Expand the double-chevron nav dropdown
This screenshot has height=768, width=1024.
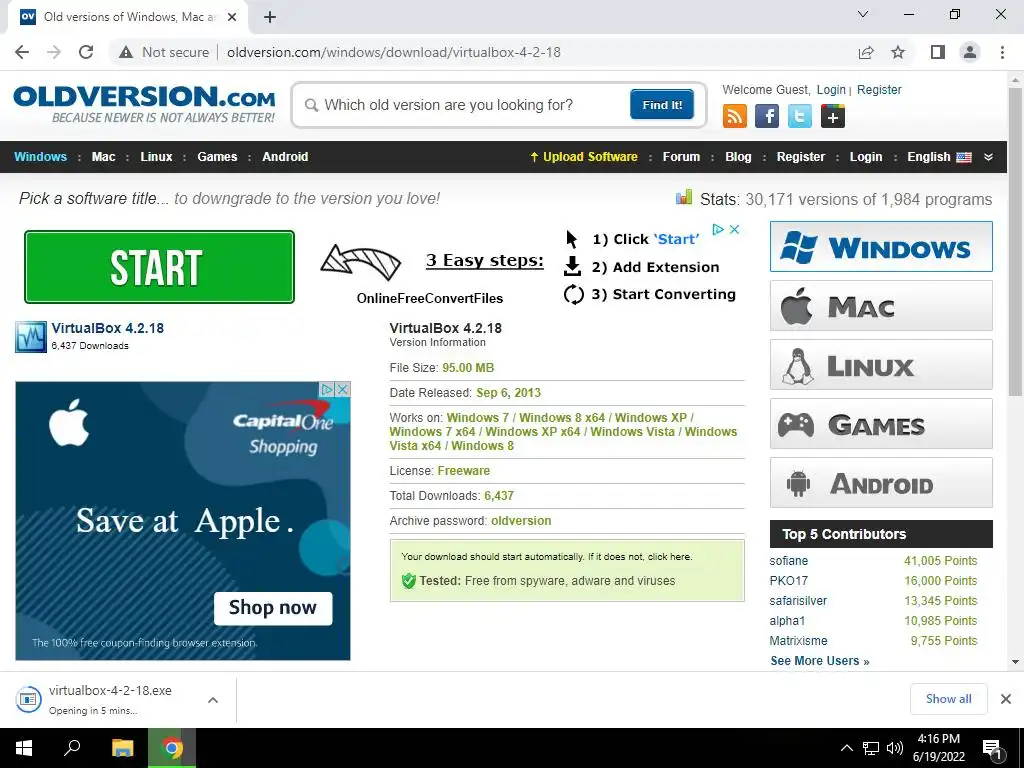click(x=988, y=157)
